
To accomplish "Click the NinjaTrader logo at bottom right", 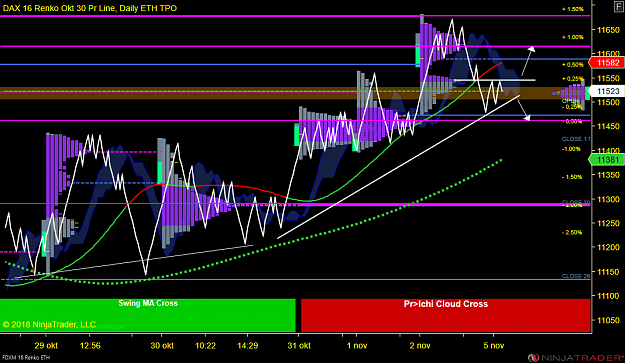I will [x=575, y=357].
